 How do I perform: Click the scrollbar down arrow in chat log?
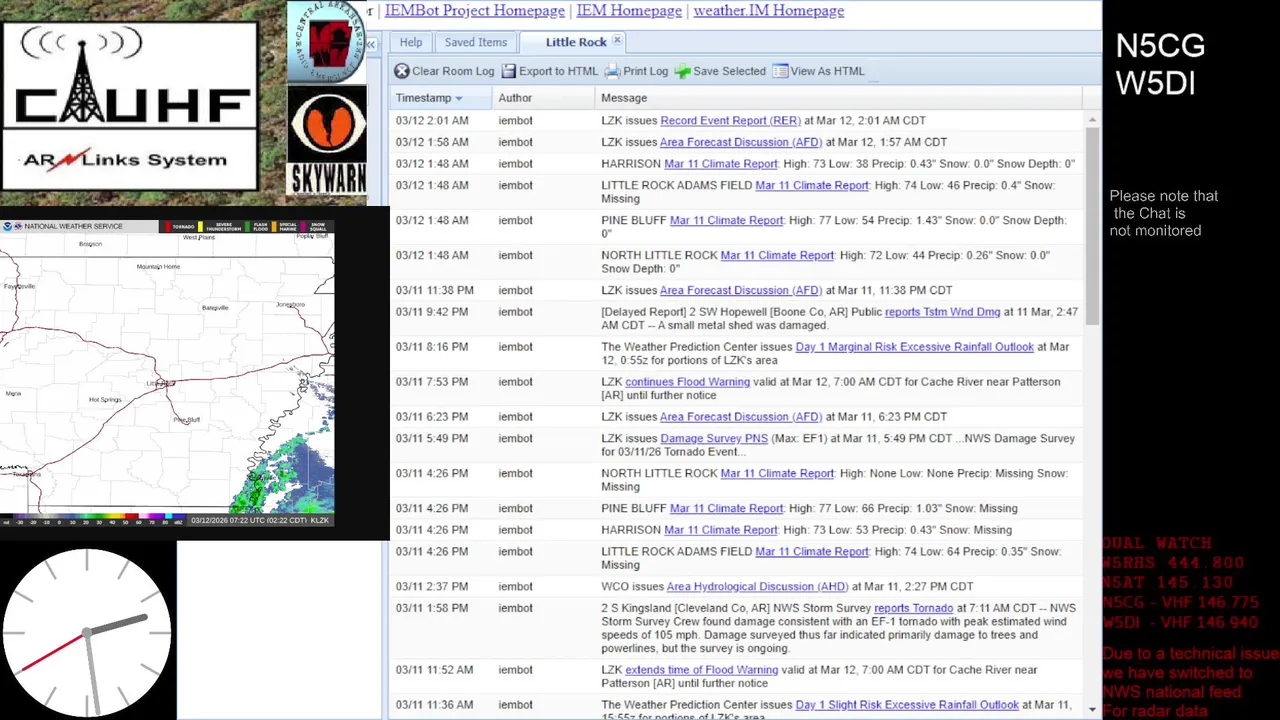click(1092, 709)
